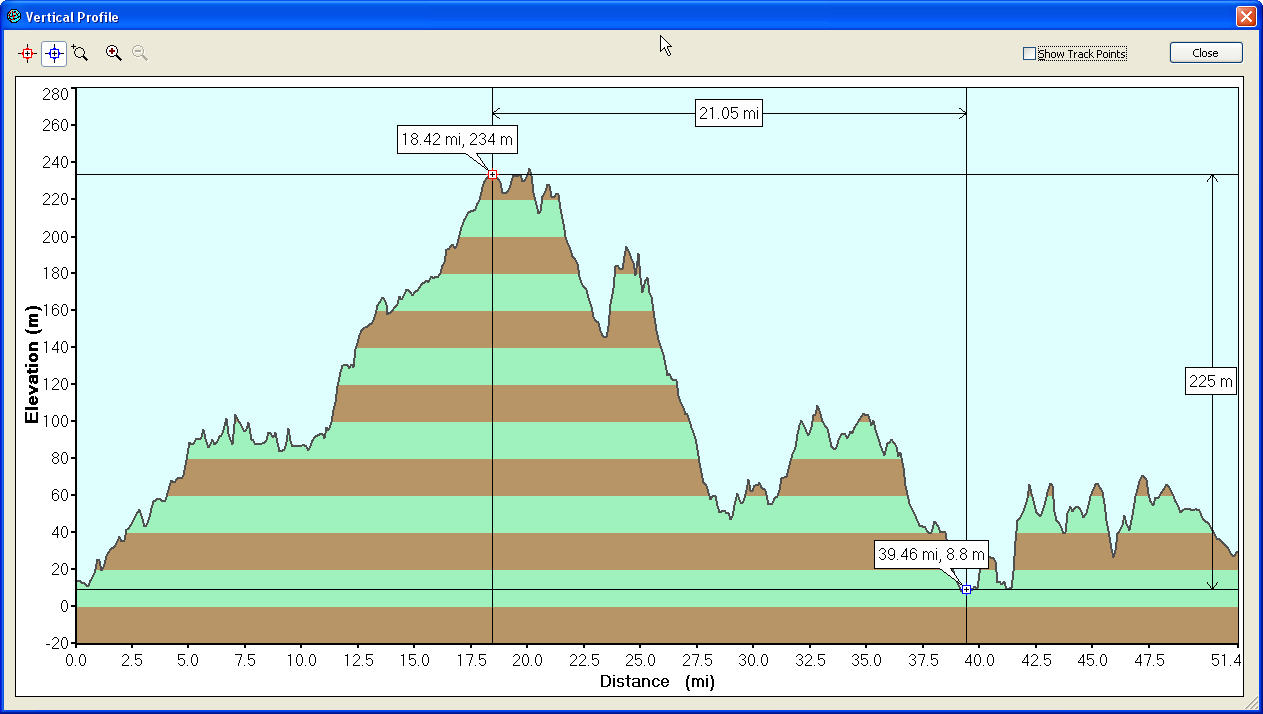Click the 39.46 mi, 8.8 m label
This screenshot has width=1263, height=714.
(x=931, y=554)
